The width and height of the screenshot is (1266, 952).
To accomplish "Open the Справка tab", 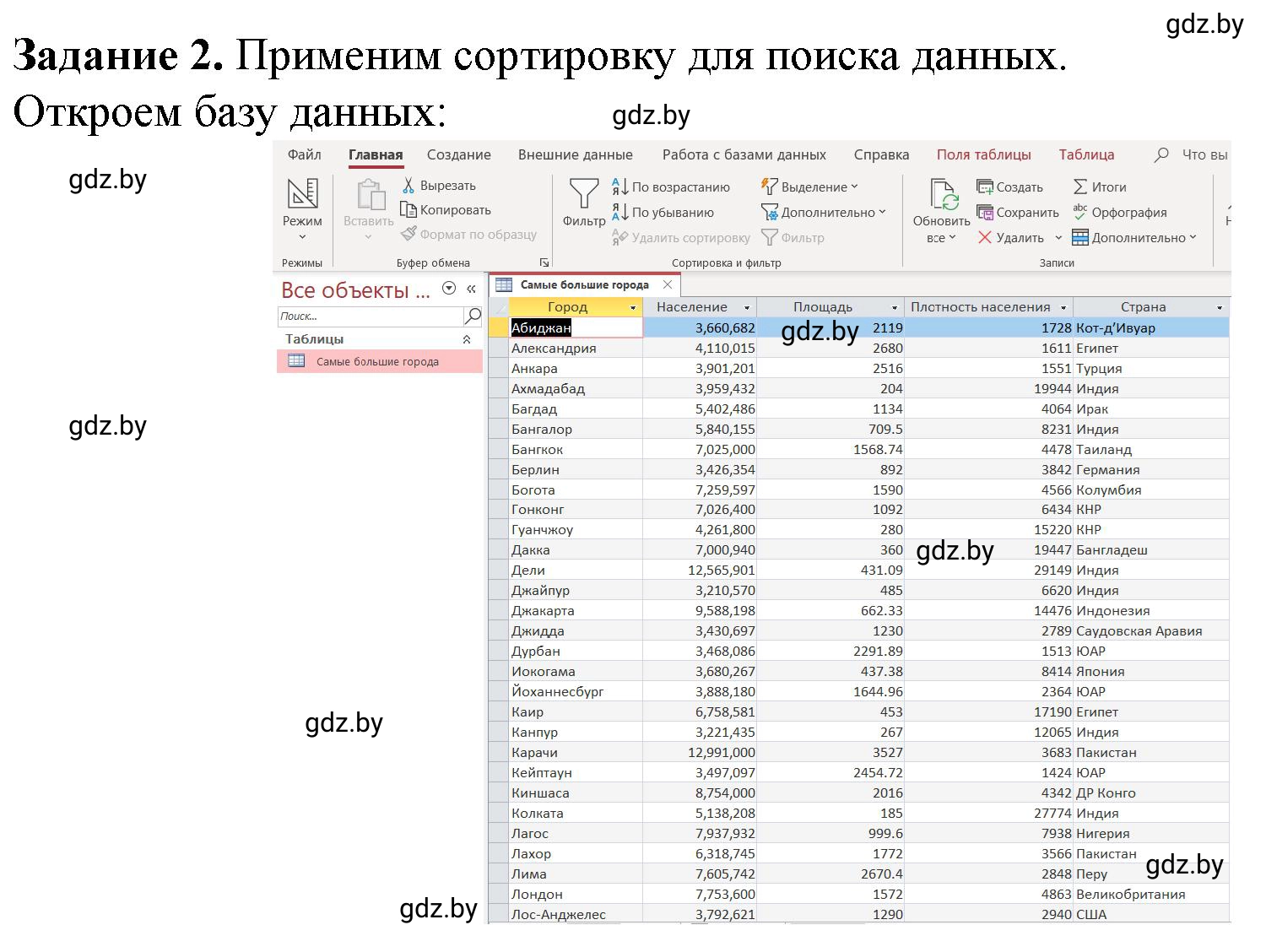I will click(x=881, y=154).
